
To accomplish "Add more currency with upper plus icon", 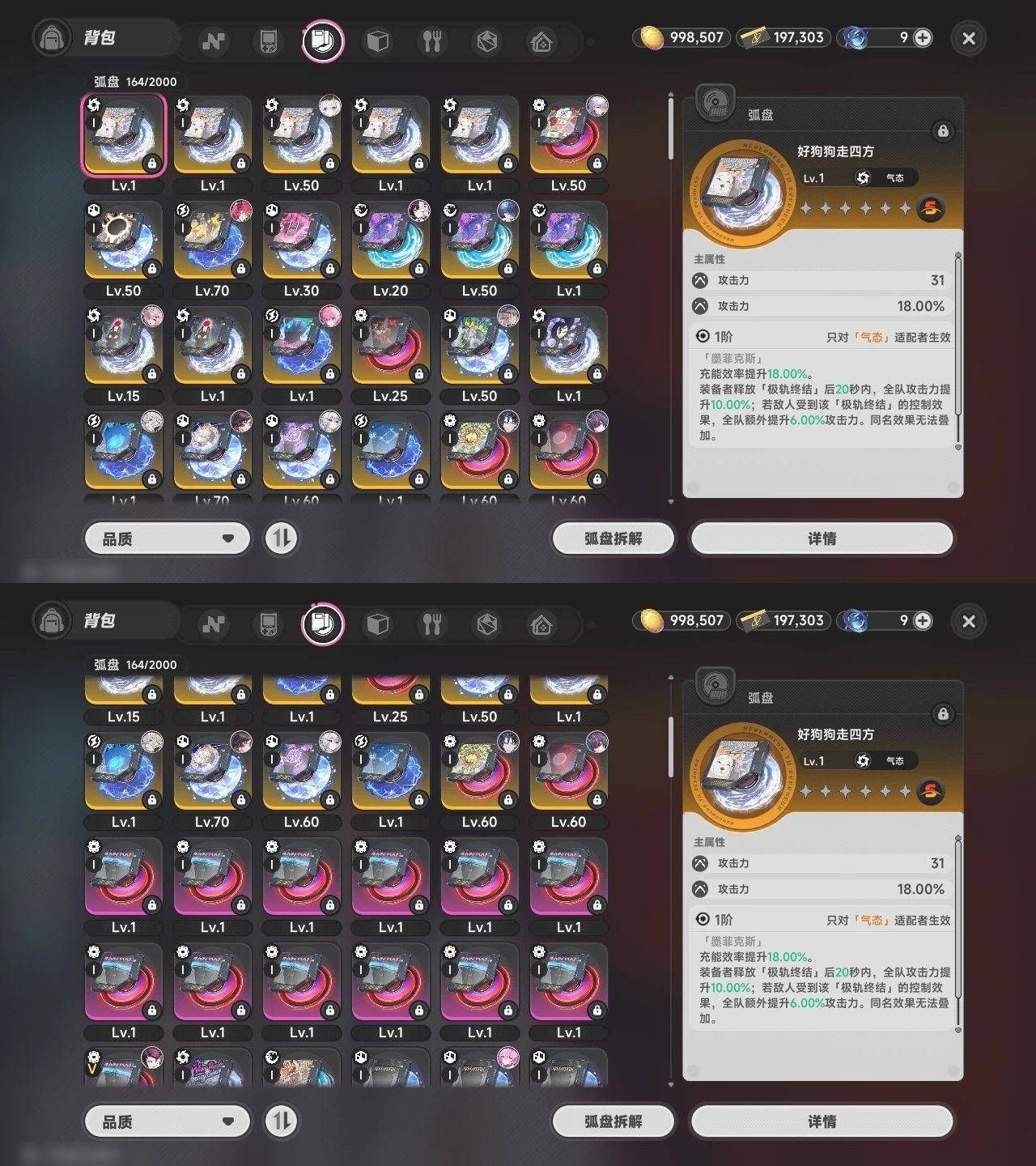I will tap(922, 37).
